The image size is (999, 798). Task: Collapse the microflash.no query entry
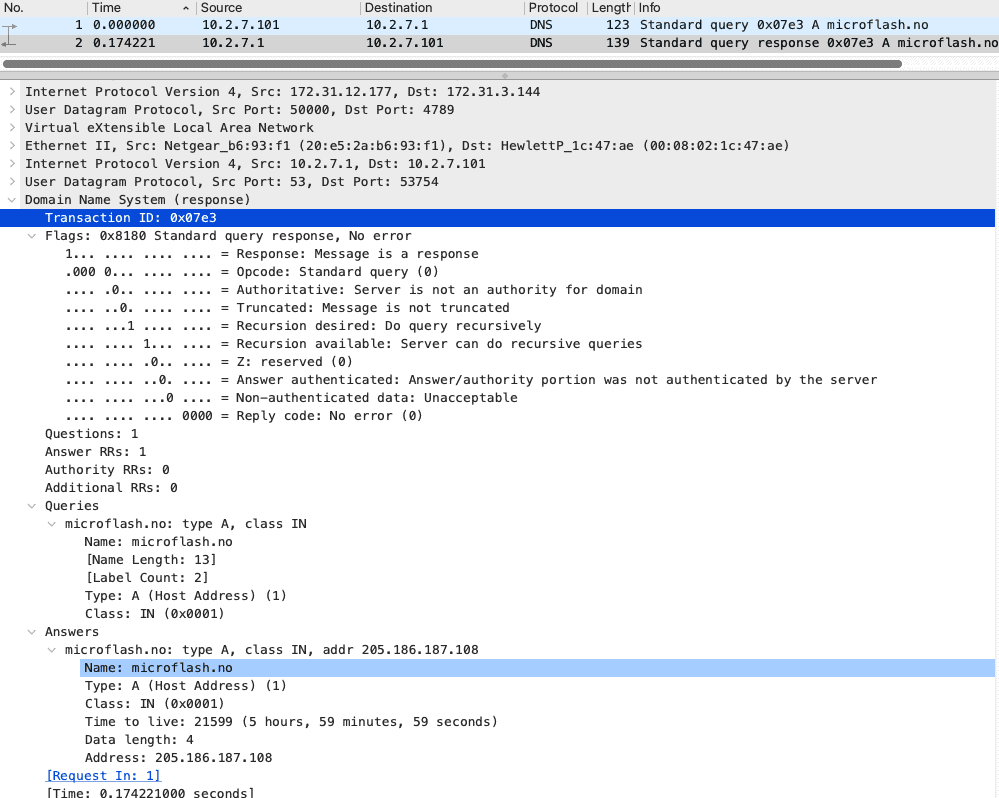[x=50, y=523]
